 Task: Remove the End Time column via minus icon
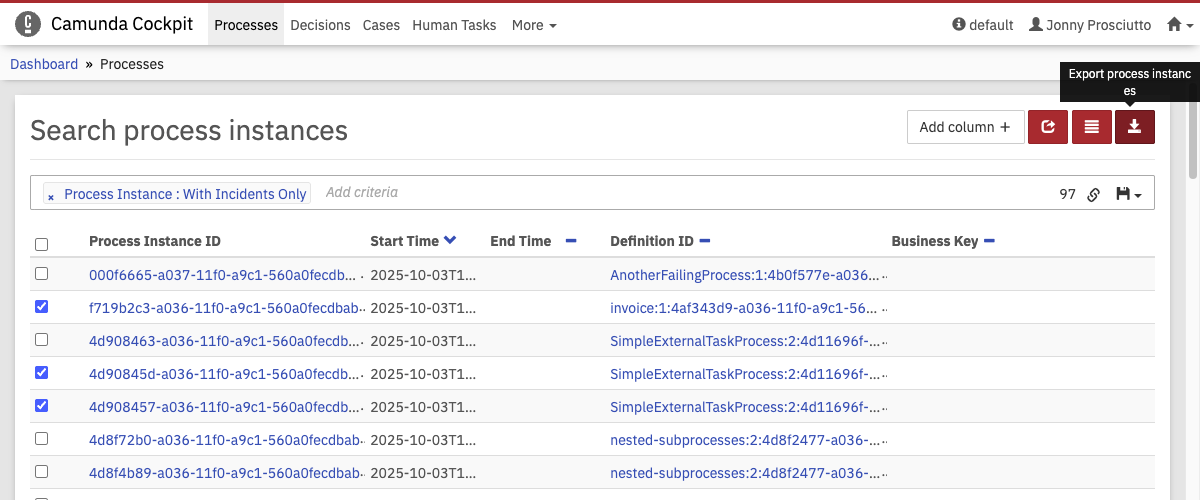(571, 241)
